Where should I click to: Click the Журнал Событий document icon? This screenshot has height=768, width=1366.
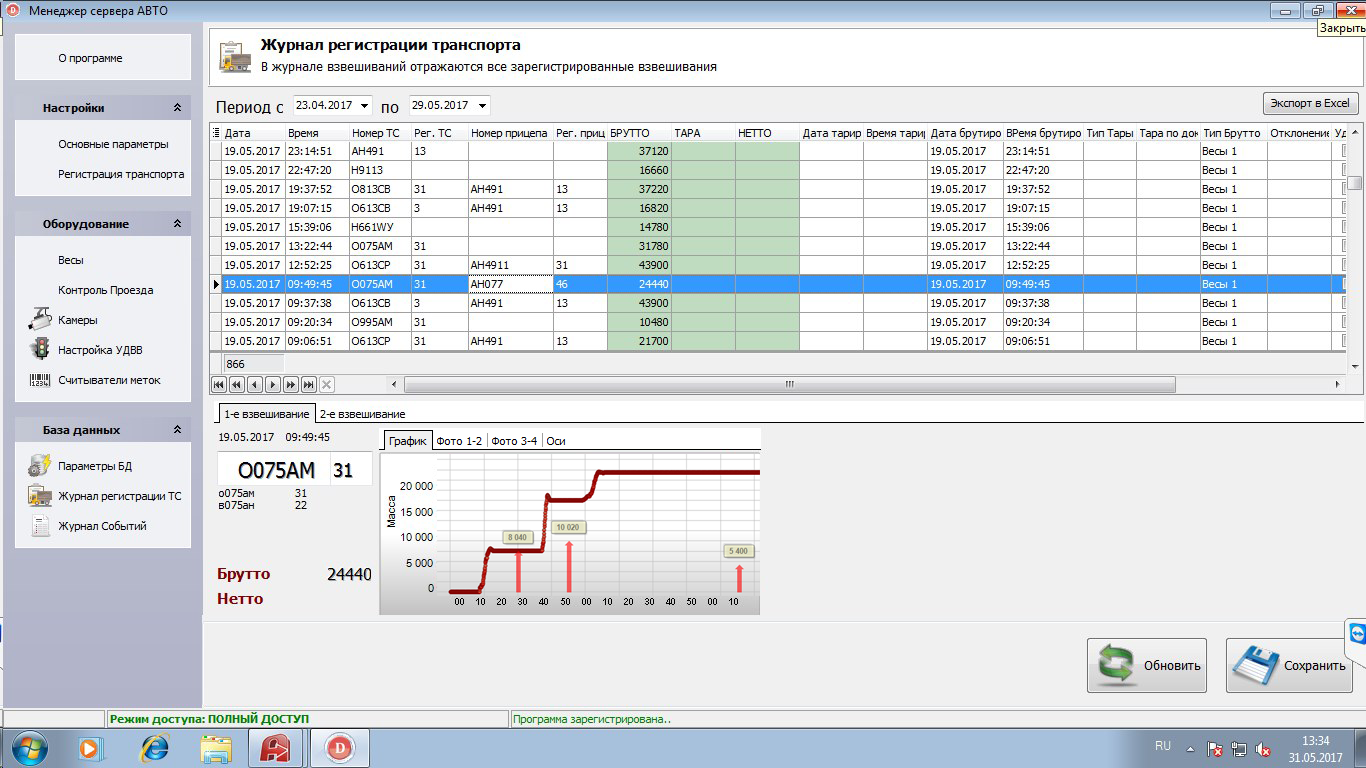click(x=40, y=526)
